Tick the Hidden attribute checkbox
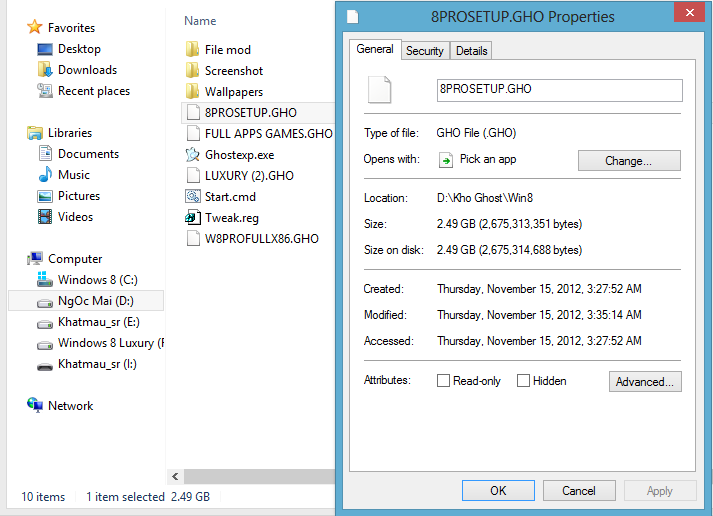The image size is (713, 516). click(x=523, y=381)
